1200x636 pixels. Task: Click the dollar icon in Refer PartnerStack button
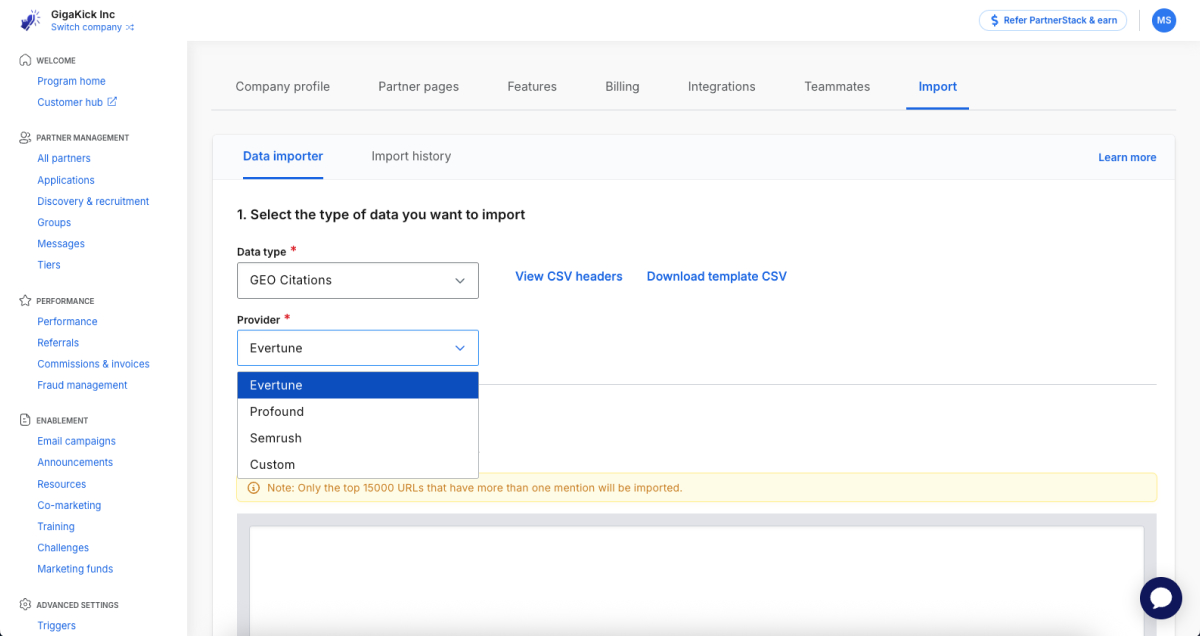pyautogui.click(x=994, y=20)
